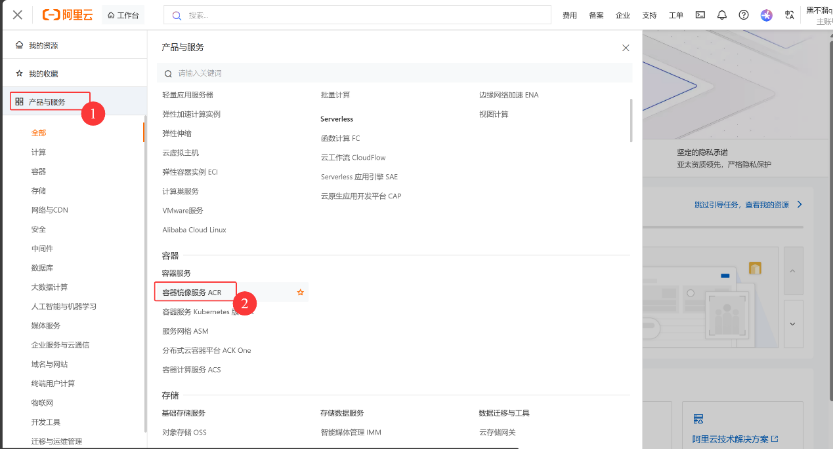Open 函数计算 FC link

point(341,138)
